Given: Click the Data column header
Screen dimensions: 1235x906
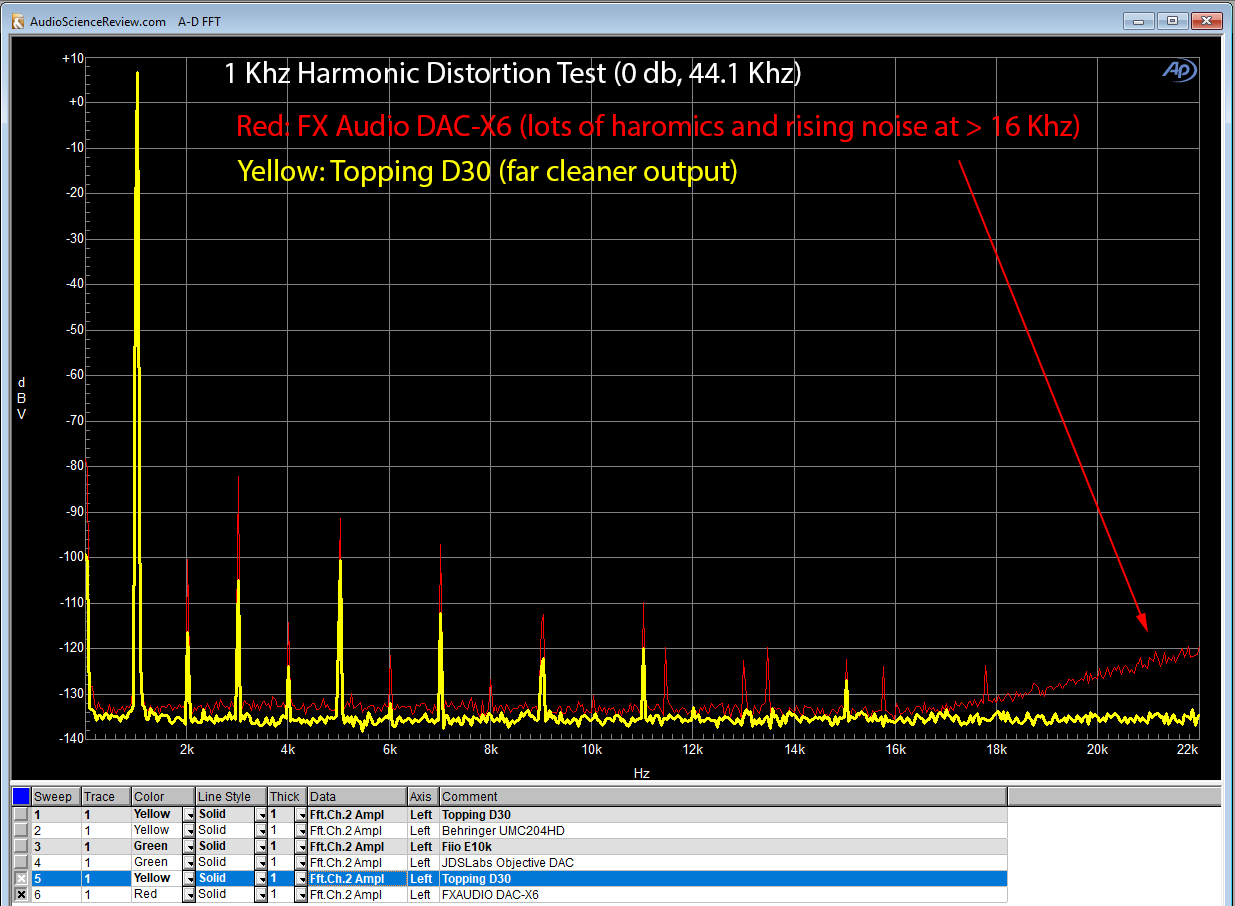Looking at the screenshot, I should [357, 797].
